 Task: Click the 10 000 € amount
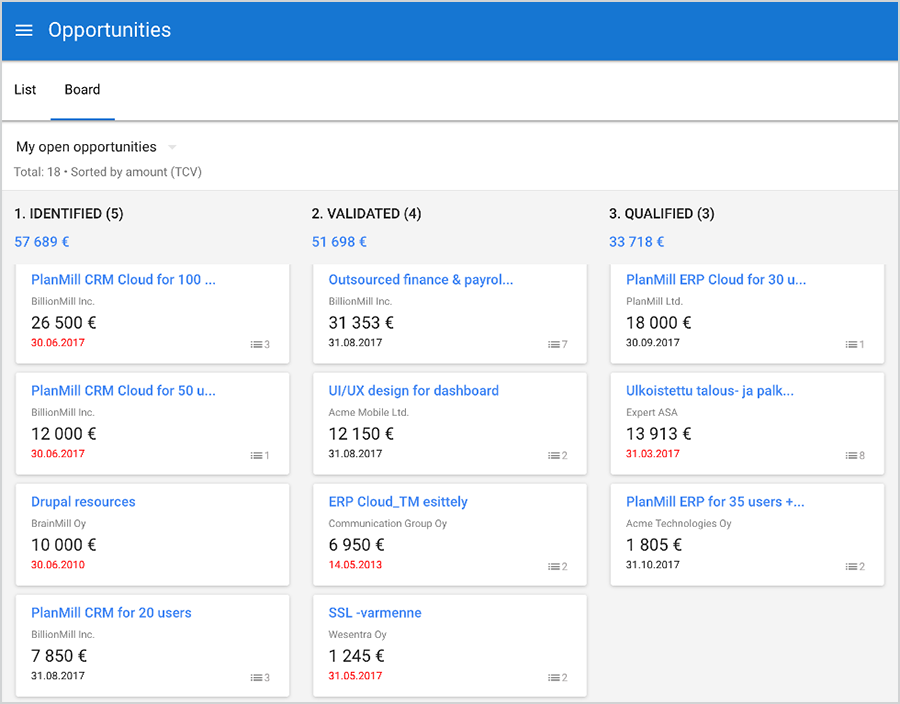coord(64,544)
